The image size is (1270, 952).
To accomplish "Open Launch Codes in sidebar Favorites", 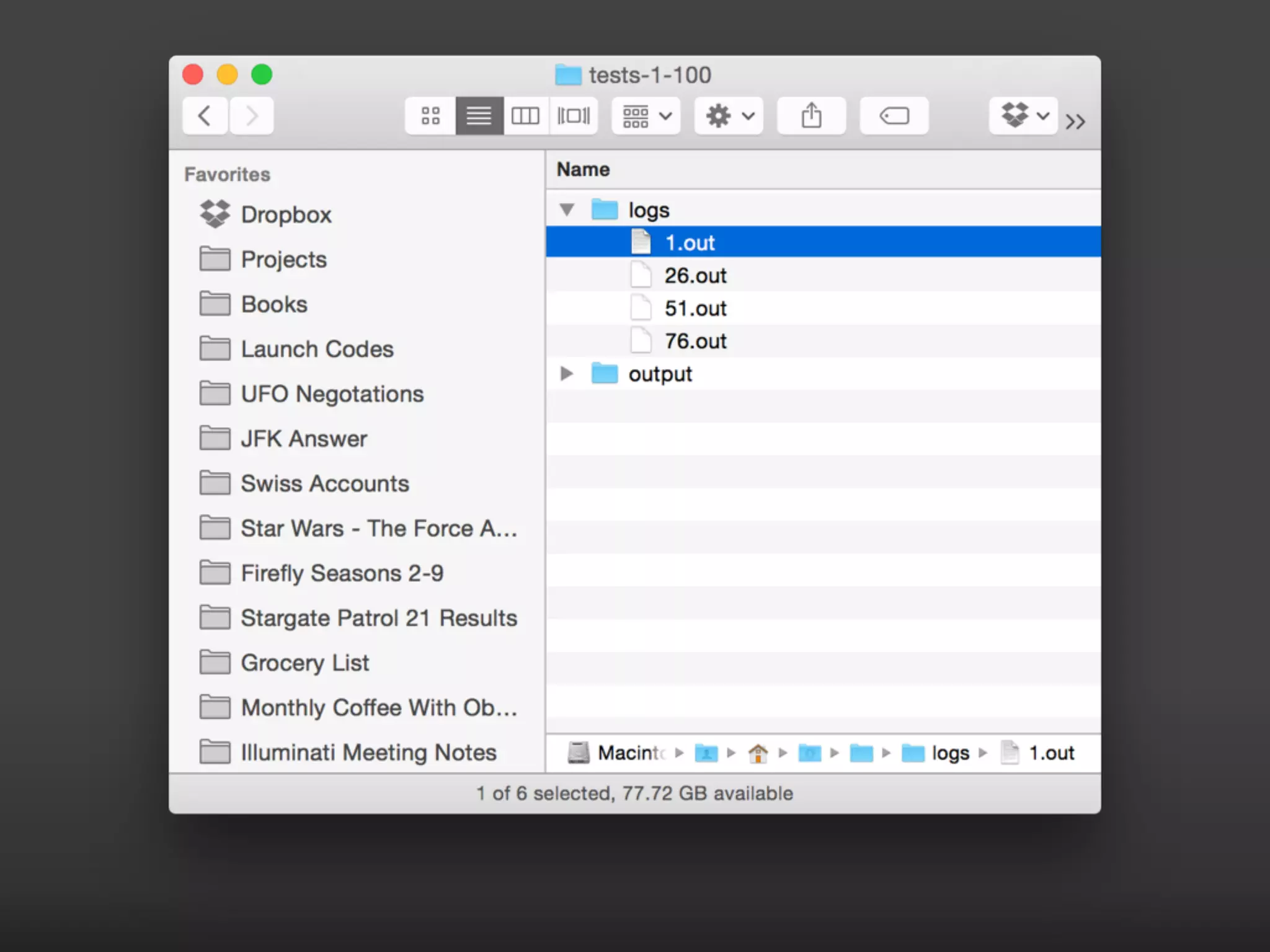I will [x=317, y=349].
